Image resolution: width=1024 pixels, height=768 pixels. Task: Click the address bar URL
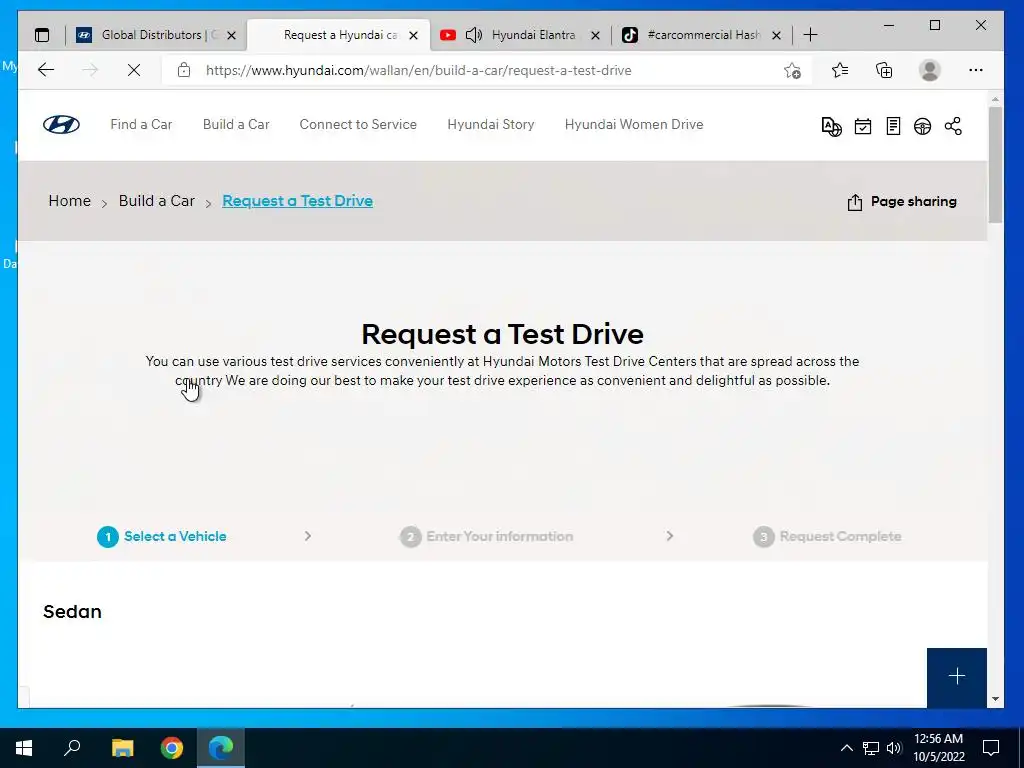pos(419,71)
